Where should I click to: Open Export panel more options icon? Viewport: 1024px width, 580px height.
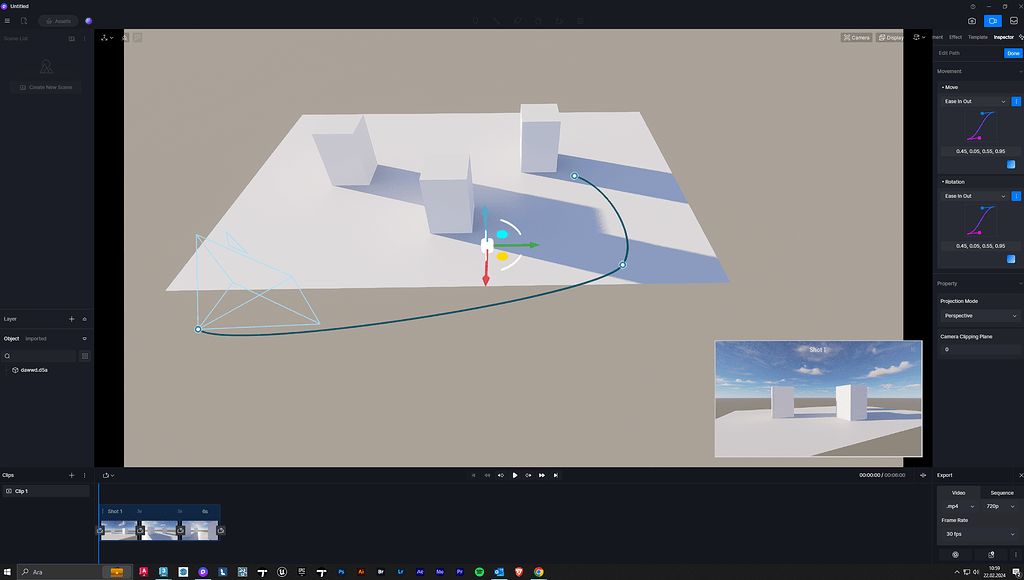tap(1016, 555)
